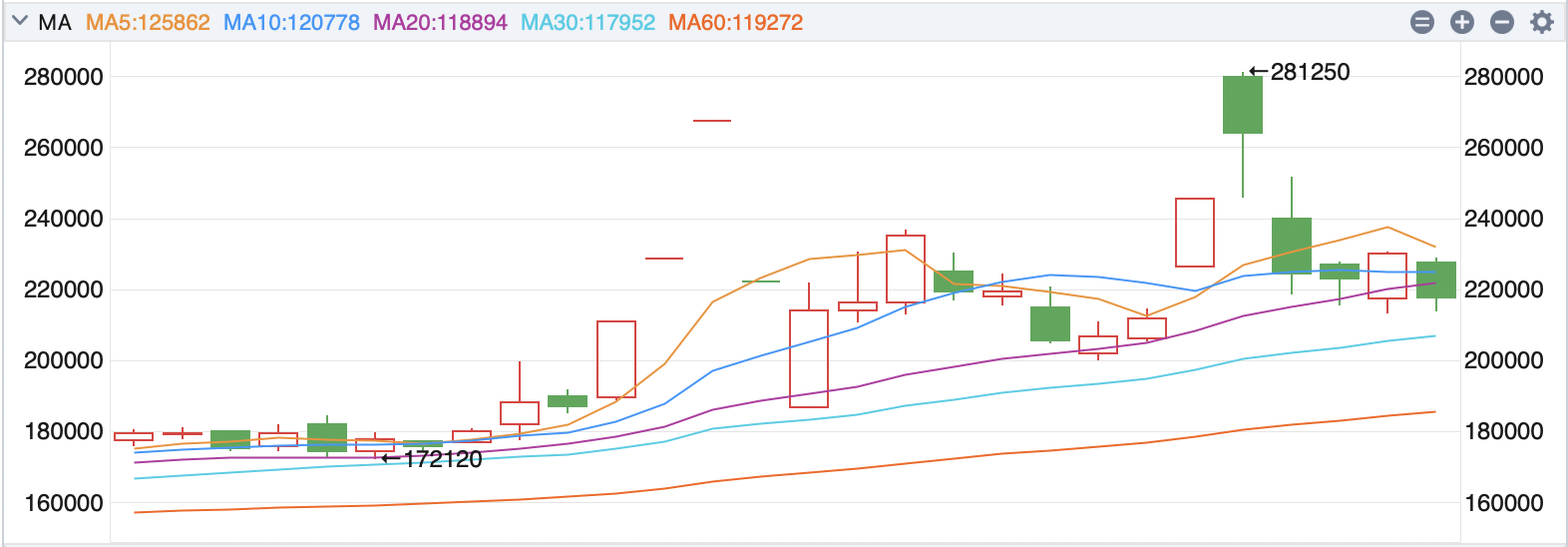This screenshot has width=1568, height=547.
Task: Click the 160000 label on the right axis
Action: tap(1503, 503)
